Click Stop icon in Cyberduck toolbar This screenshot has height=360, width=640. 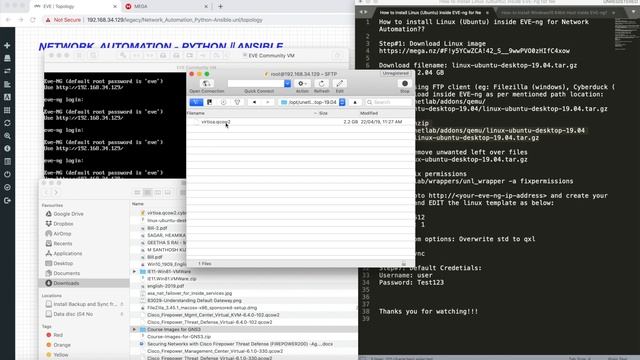point(404,83)
